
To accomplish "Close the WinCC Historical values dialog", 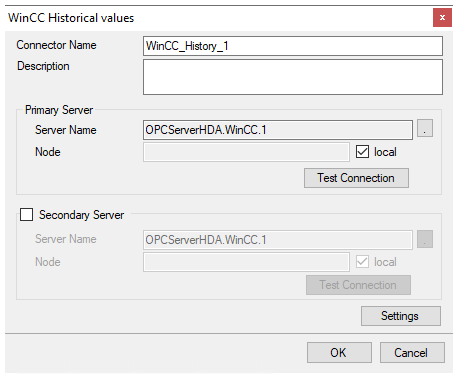I will pos(442,18).
